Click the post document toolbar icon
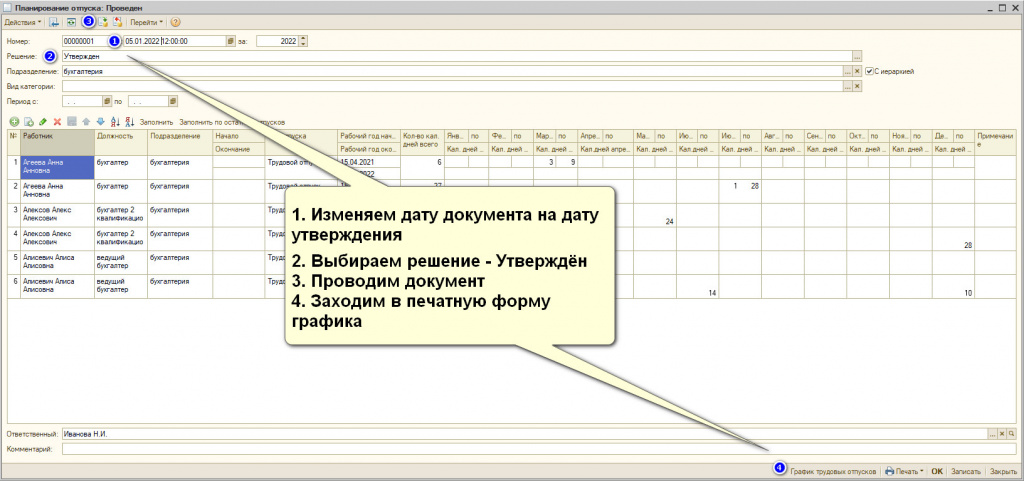This screenshot has width=1024, height=481. pyautogui.click(x=103, y=22)
